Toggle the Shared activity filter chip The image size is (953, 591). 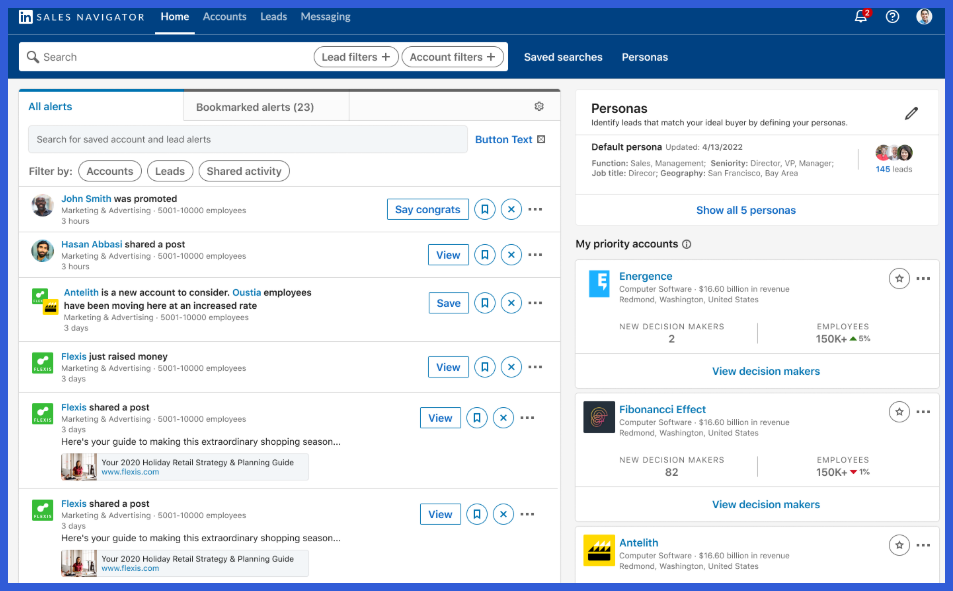tap(244, 171)
